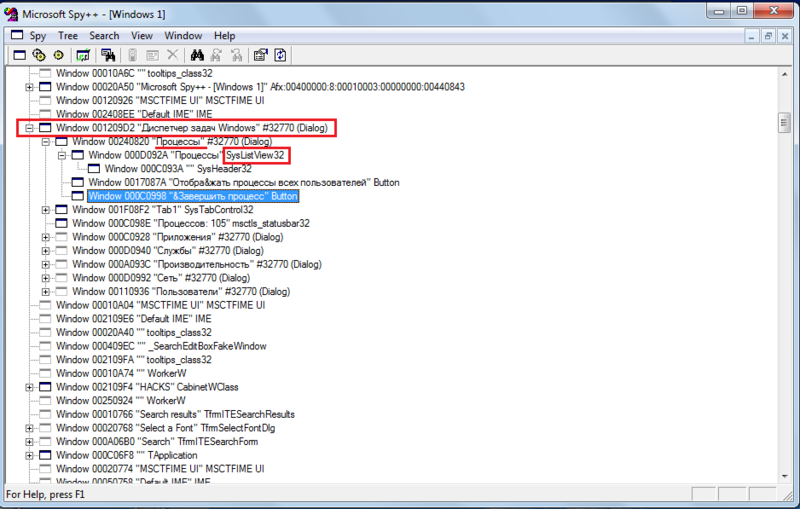The height and width of the screenshot is (509, 800).
Task: Click the Find Previous toolbar icon
Action: click(236, 55)
